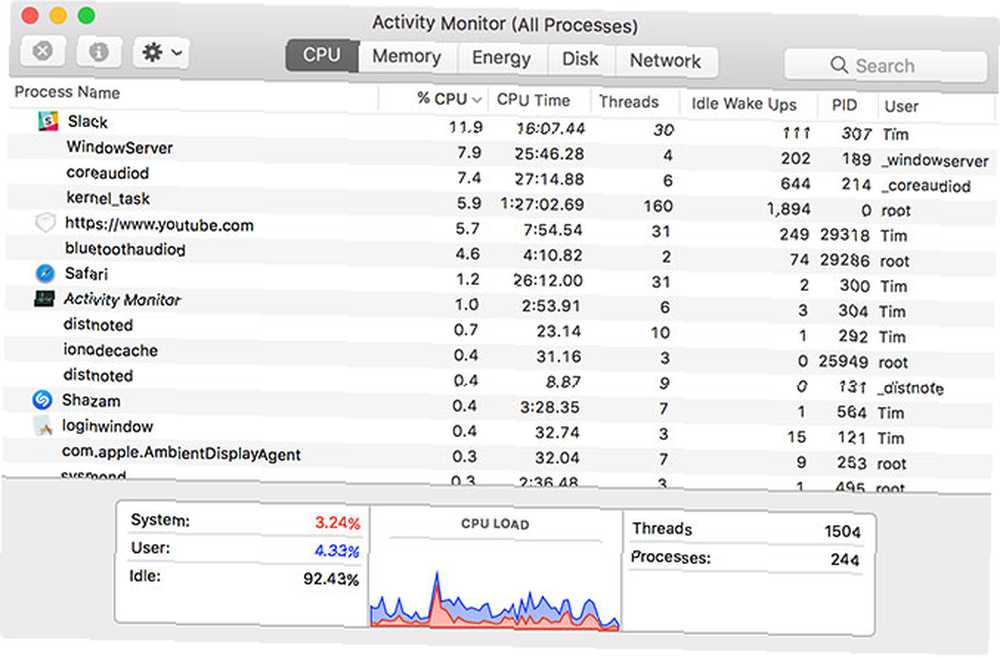This screenshot has width=1000, height=658.
Task: Click the 1,894 idle wake ups value
Action: 788,208
